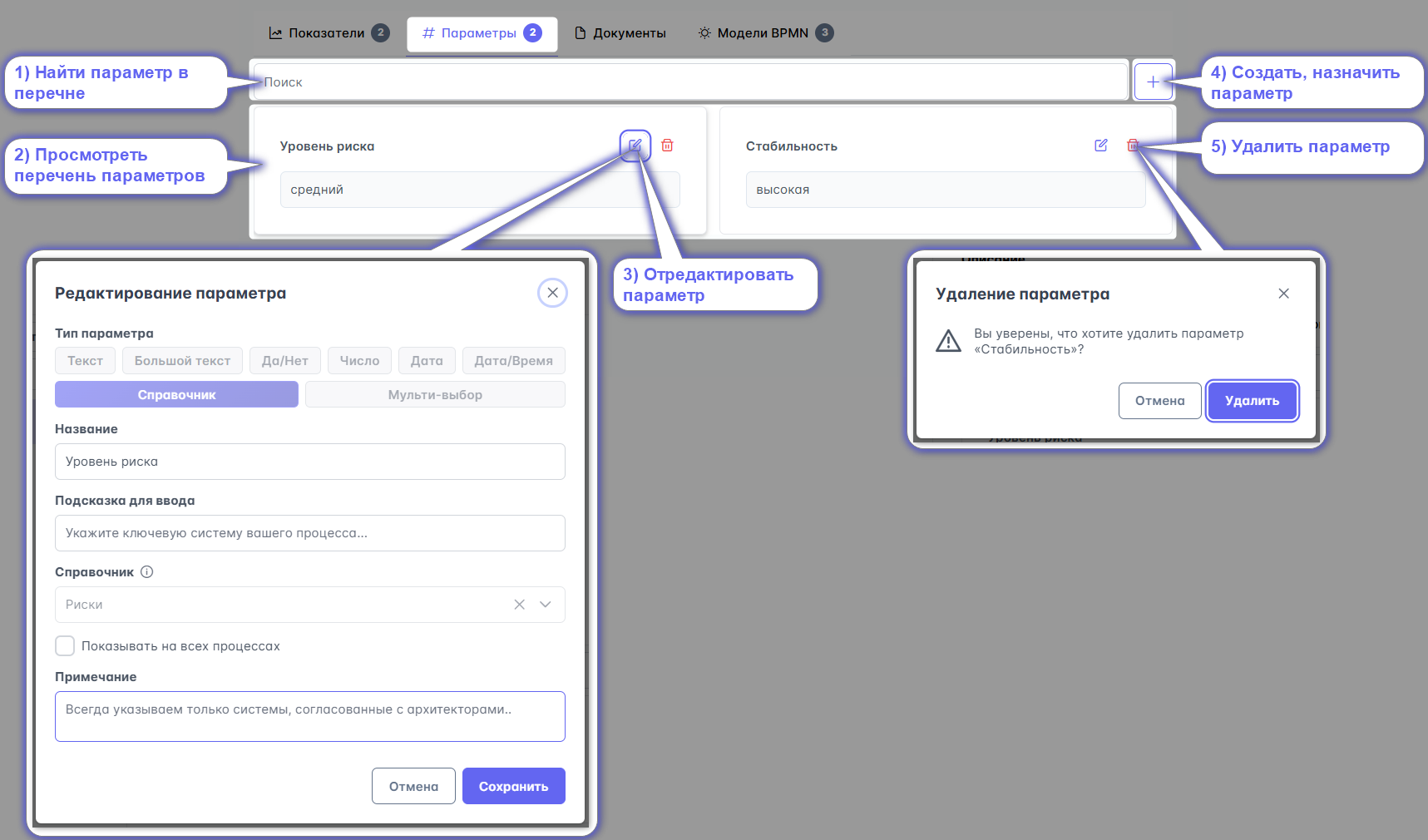
Task: Click the delete trash icon for Уровень риска
Action: tap(667, 146)
